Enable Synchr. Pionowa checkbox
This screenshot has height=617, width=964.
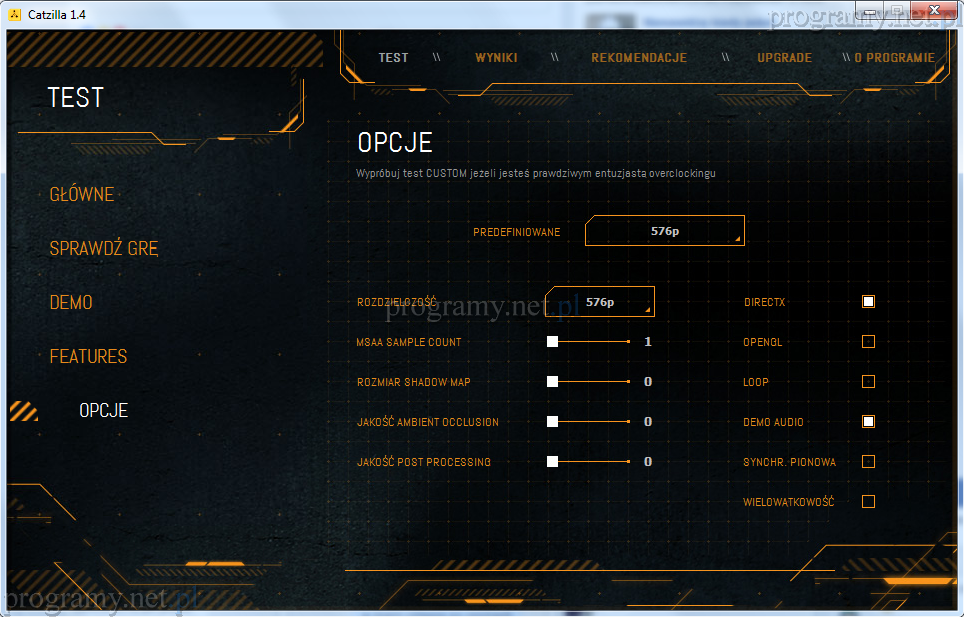click(x=868, y=461)
